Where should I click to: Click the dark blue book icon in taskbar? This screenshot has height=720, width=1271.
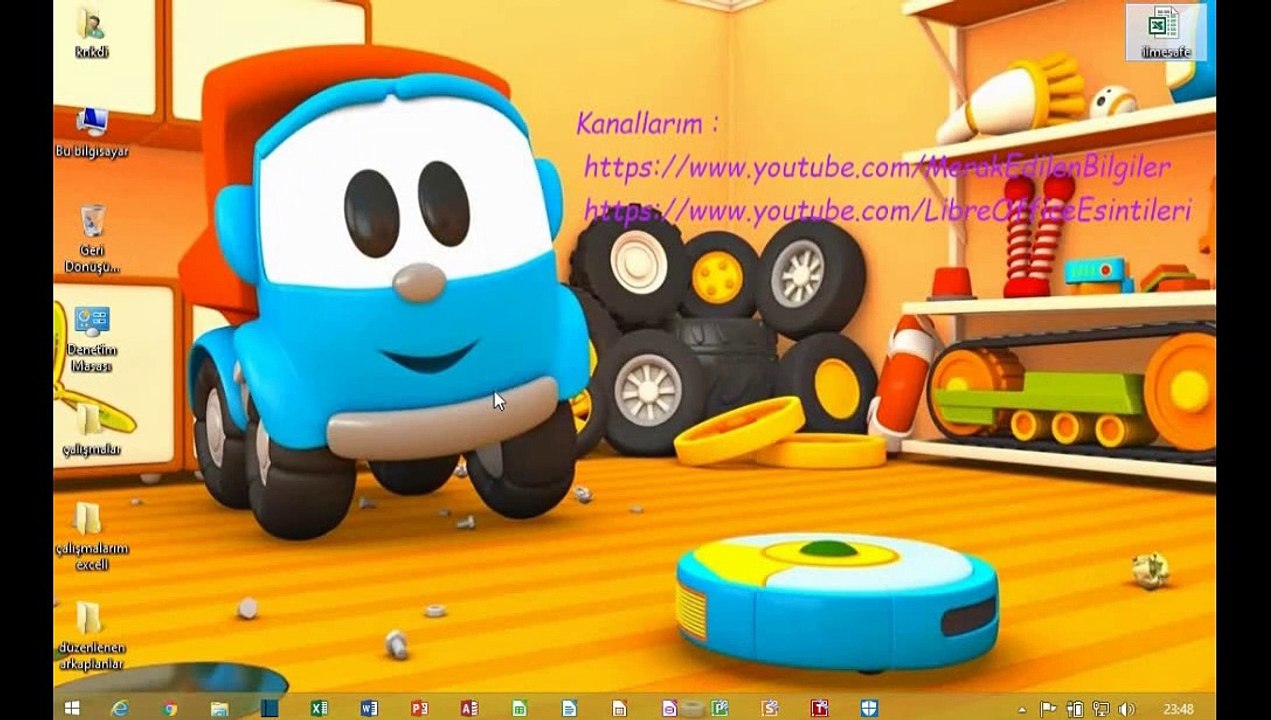point(270,708)
